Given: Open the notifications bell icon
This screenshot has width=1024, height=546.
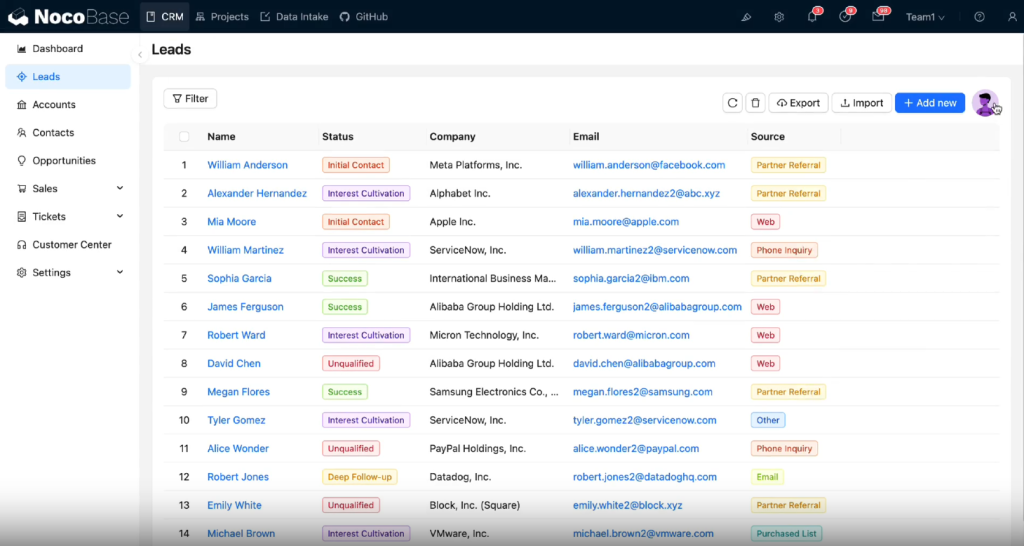Looking at the screenshot, I should pyautogui.click(x=813, y=17).
